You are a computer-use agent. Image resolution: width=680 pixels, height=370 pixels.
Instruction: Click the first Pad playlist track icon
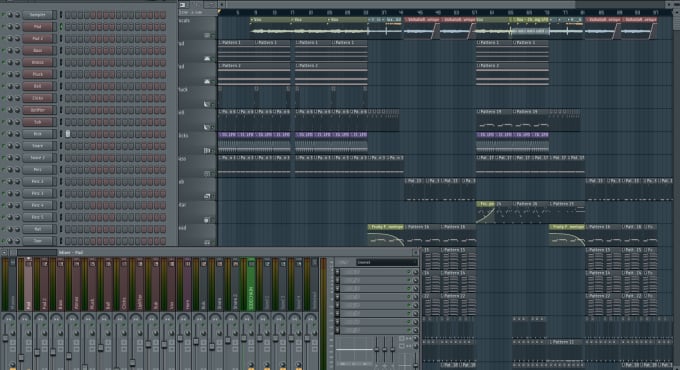point(207,58)
